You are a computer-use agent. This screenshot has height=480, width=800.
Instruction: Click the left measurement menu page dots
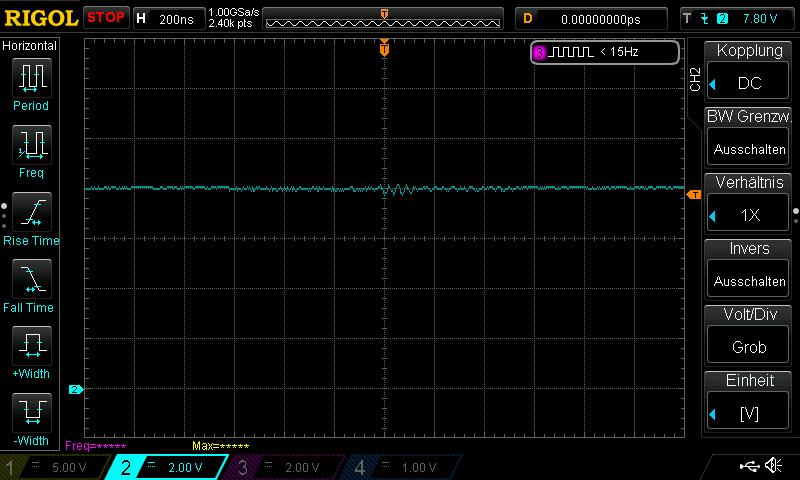coord(4,216)
